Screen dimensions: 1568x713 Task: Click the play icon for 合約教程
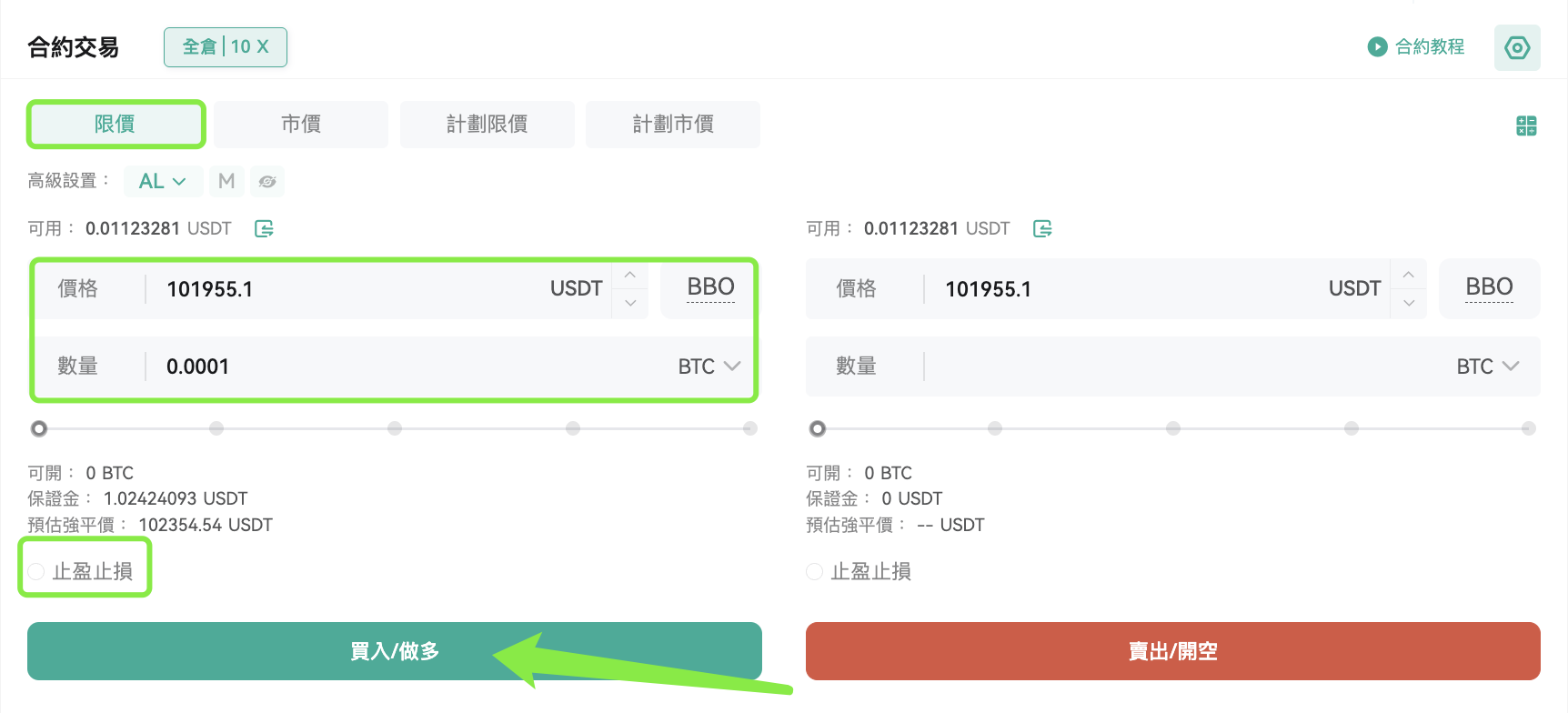[x=1377, y=46]
